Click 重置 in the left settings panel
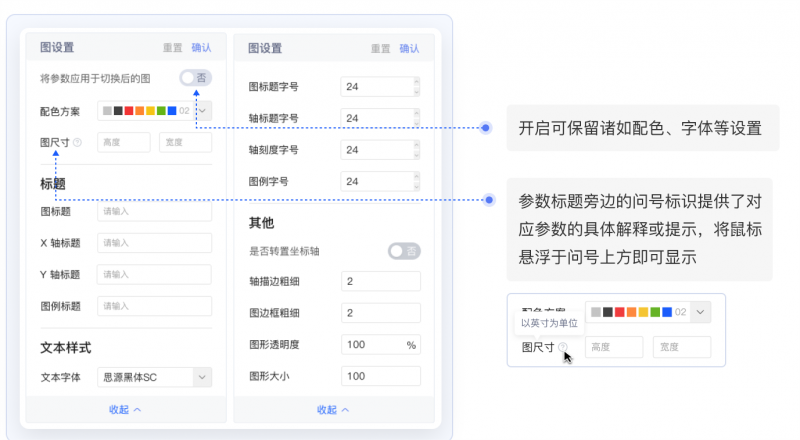 click(172, 47)
